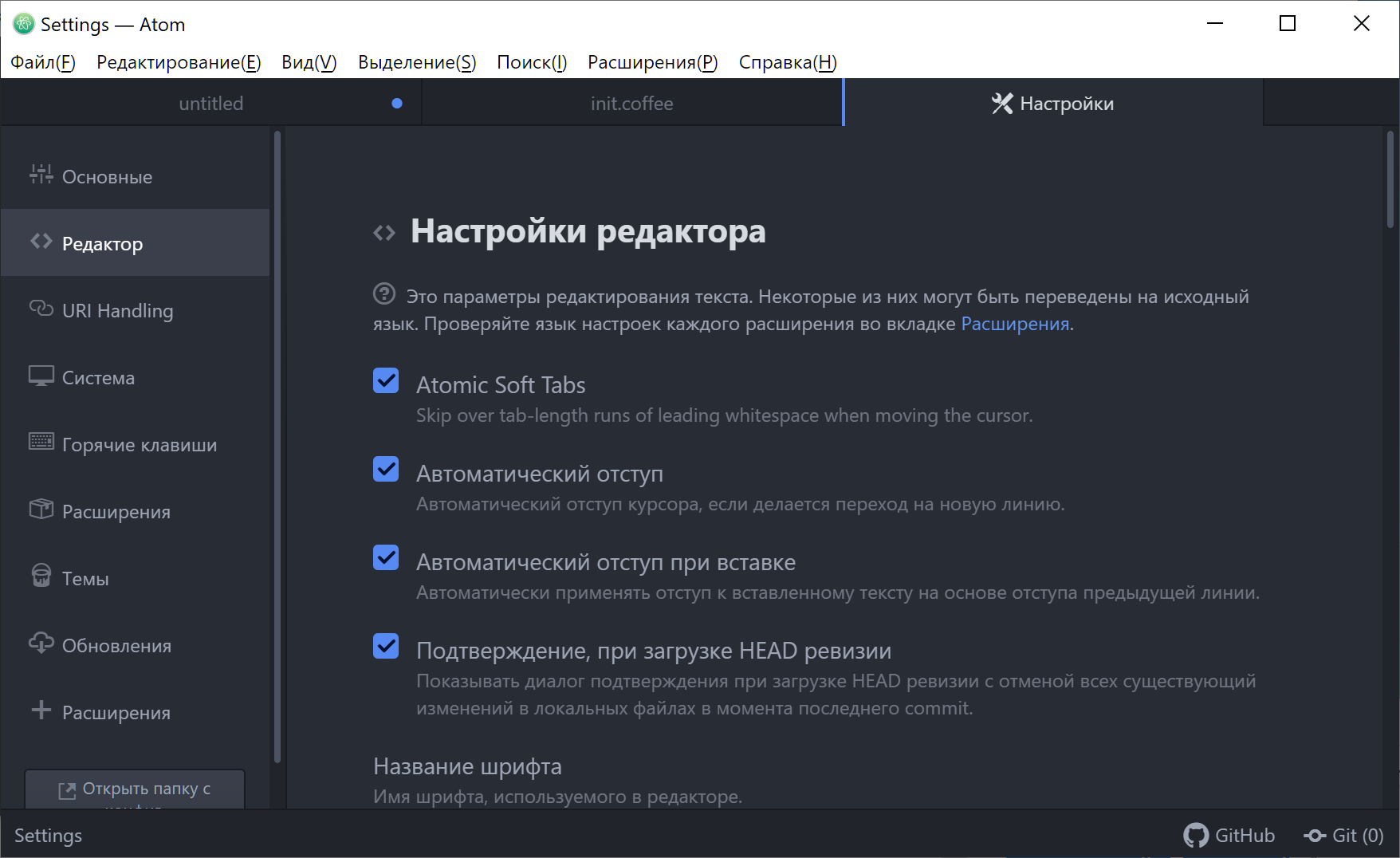Open Система settings section
This screenshot has height=858, width=1400.
tap(136, 377)
